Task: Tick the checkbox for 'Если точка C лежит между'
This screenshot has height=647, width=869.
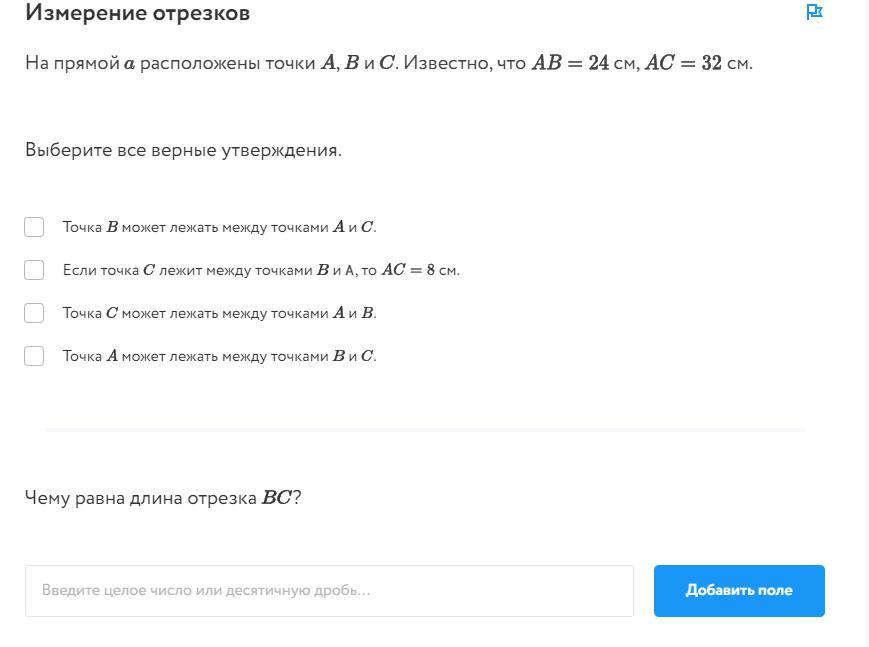Action: [34, 270]
